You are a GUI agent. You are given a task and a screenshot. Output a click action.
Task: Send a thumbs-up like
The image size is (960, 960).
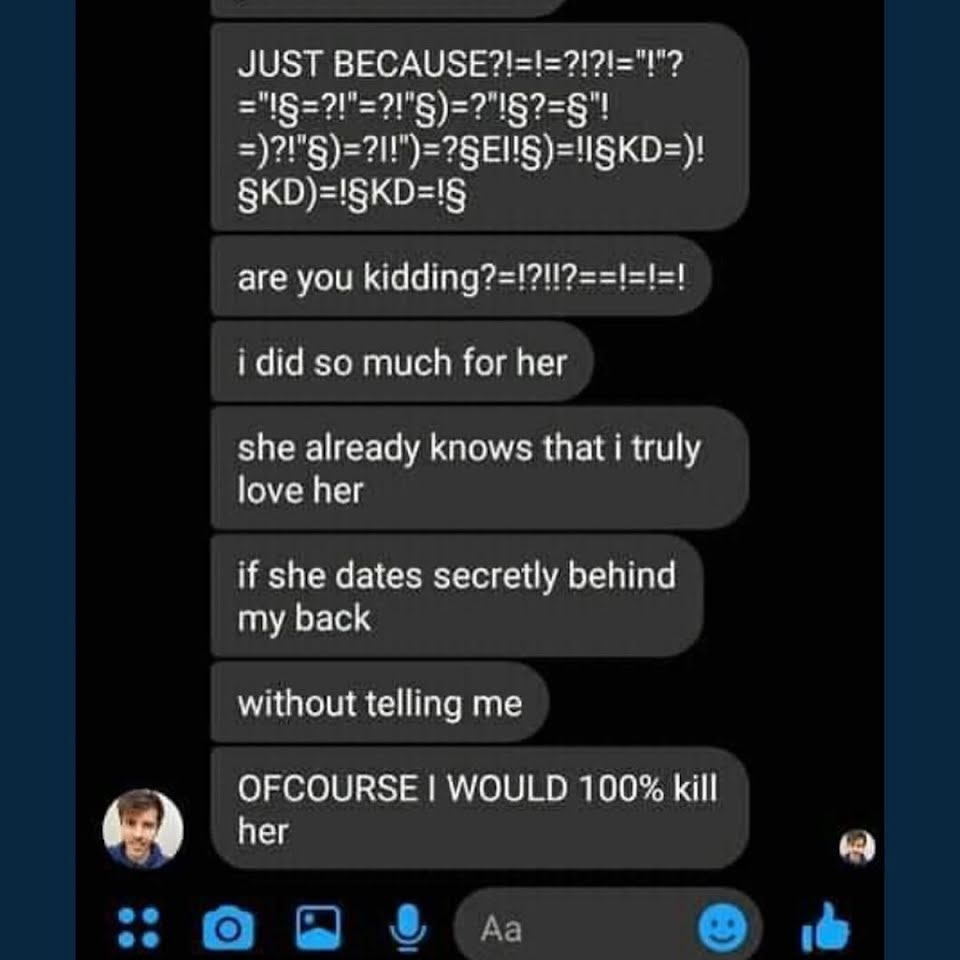(825, 928)
